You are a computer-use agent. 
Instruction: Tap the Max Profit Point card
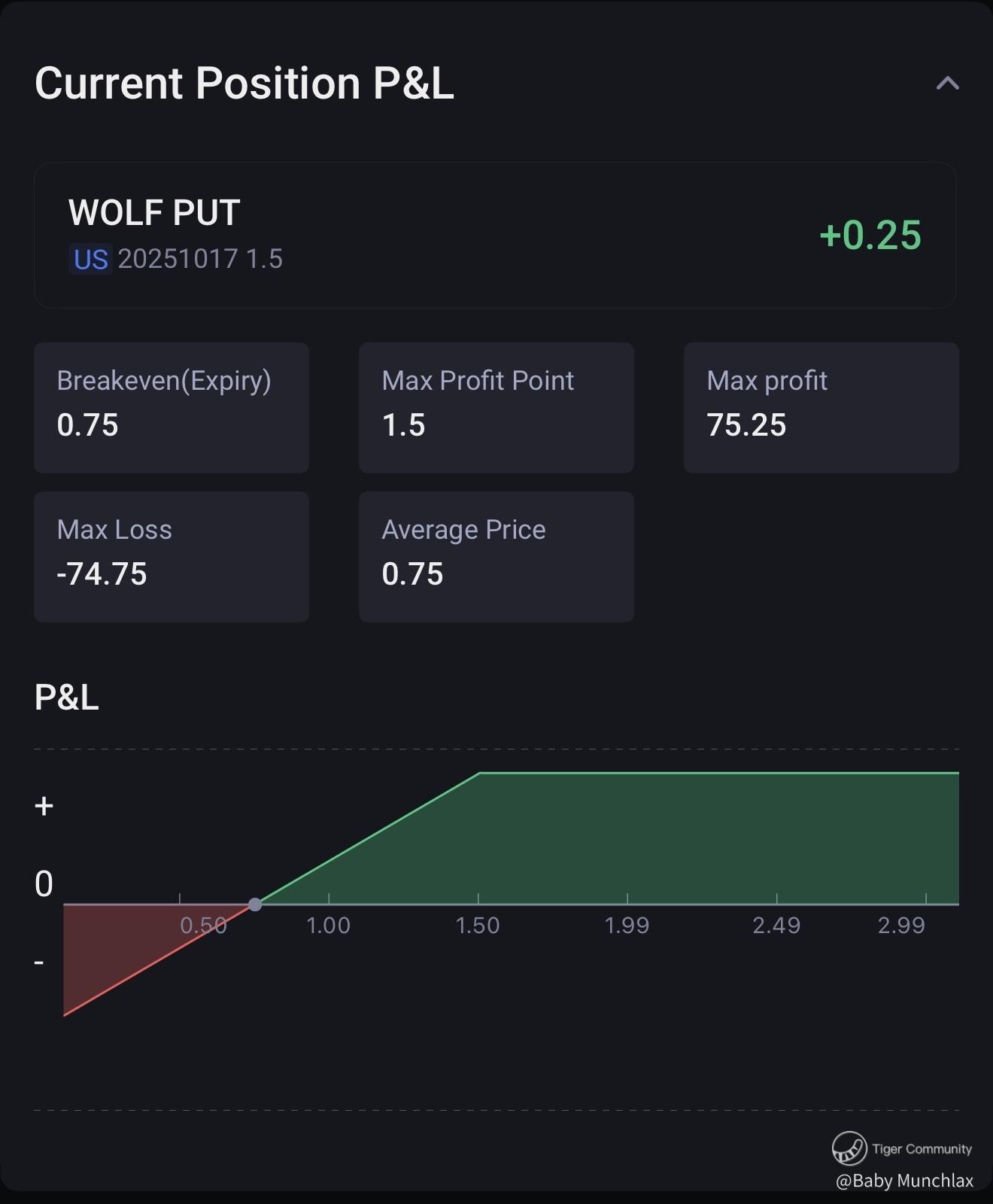point(496,407)
